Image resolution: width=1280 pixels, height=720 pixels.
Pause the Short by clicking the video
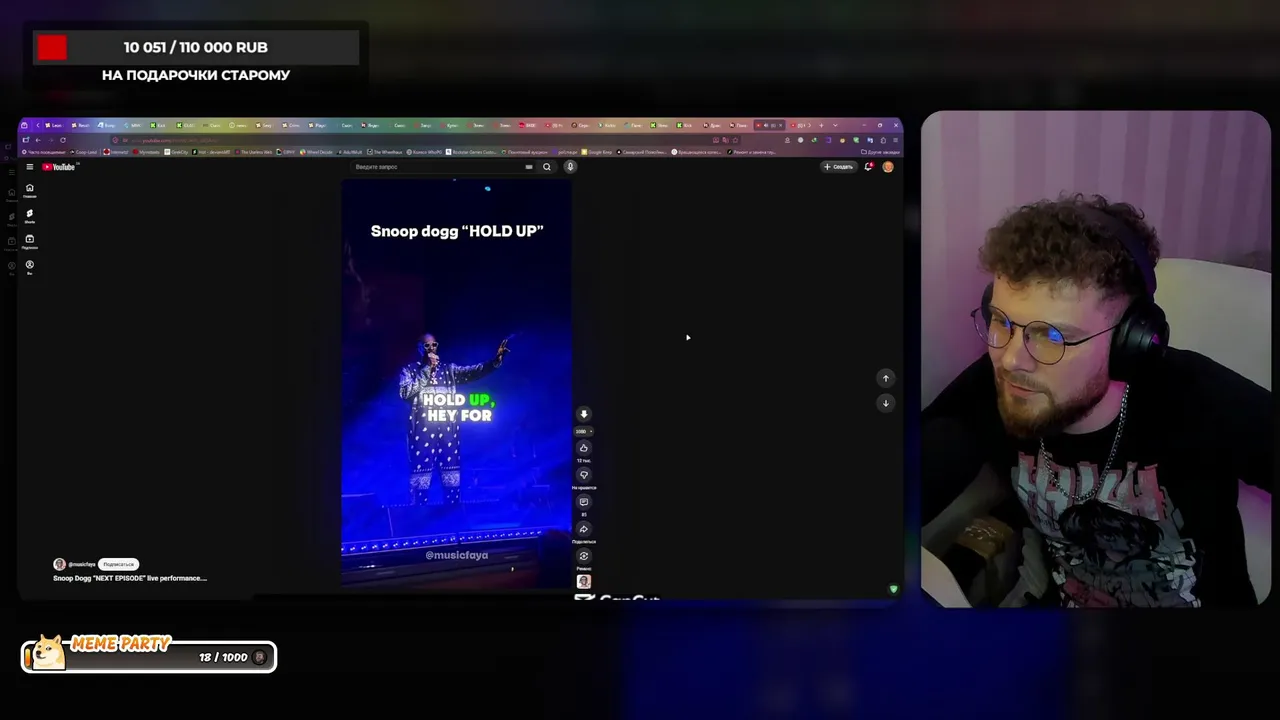click(x=456, y=384)
